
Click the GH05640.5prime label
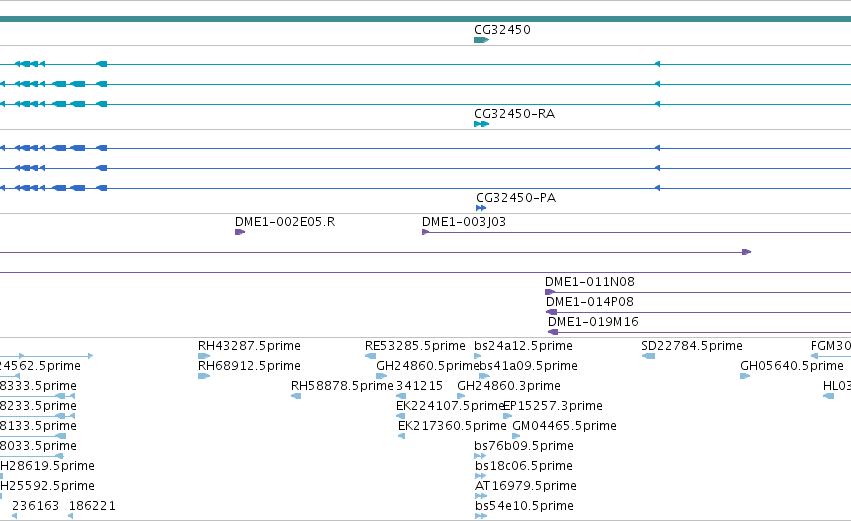[x=792, y=366]
